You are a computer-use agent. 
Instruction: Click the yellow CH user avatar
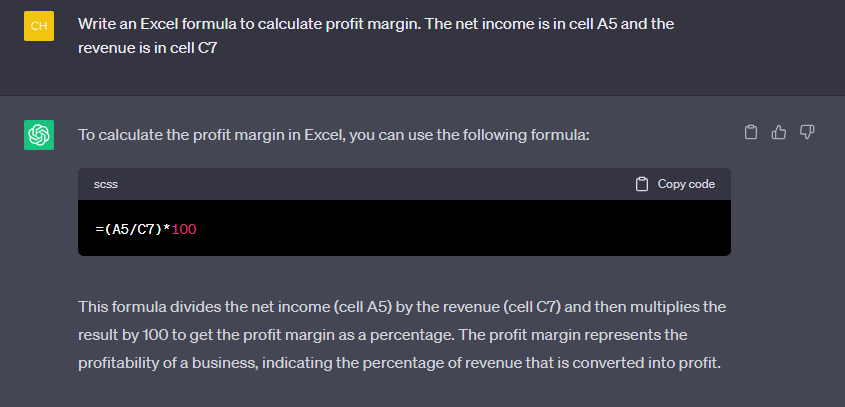point(39,26)
